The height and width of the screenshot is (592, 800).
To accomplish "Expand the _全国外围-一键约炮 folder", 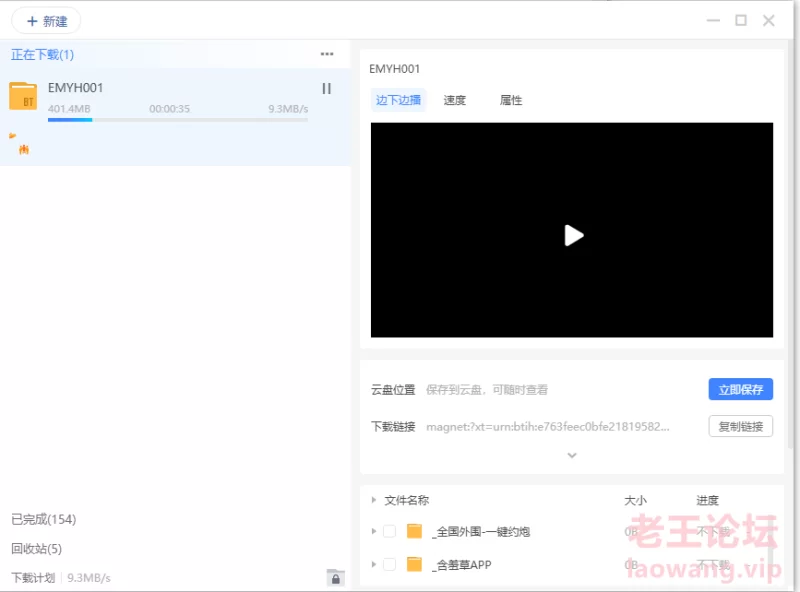I will tap(373, 531).
